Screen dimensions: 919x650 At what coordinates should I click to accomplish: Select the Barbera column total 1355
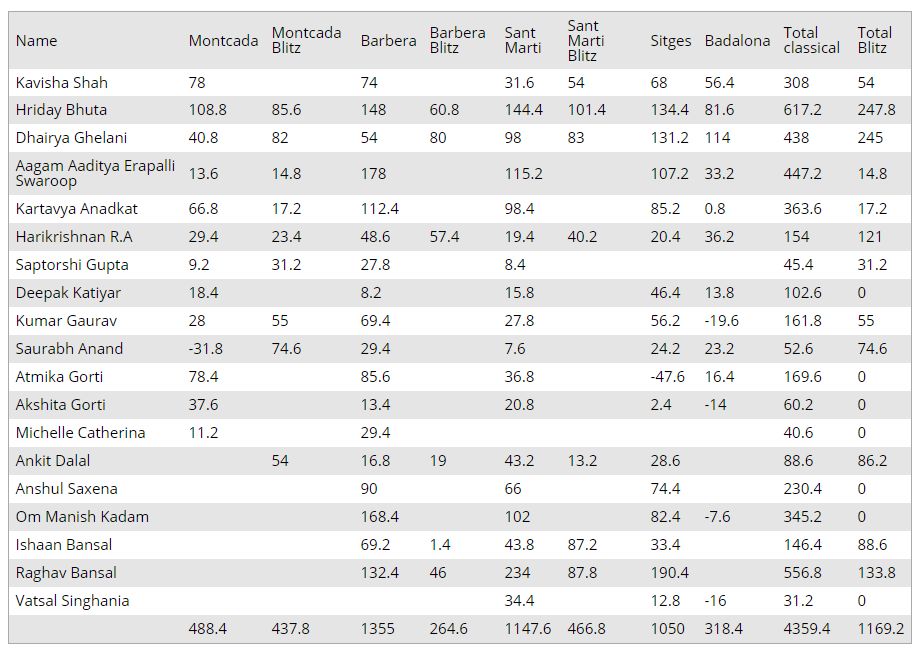point(377,629)
